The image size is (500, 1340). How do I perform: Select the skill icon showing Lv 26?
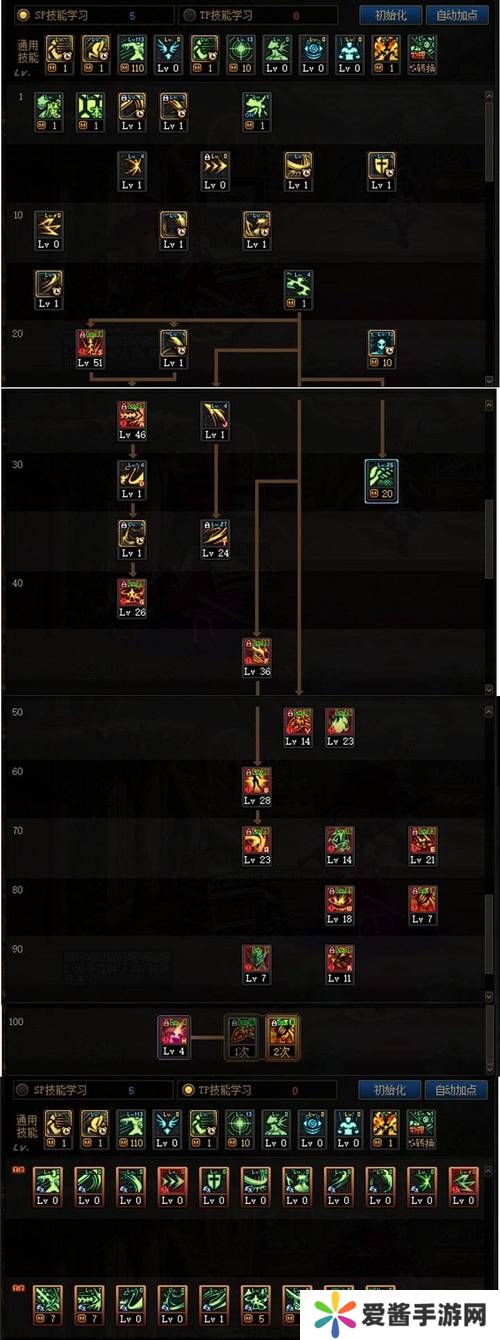[x=132, y=597]
